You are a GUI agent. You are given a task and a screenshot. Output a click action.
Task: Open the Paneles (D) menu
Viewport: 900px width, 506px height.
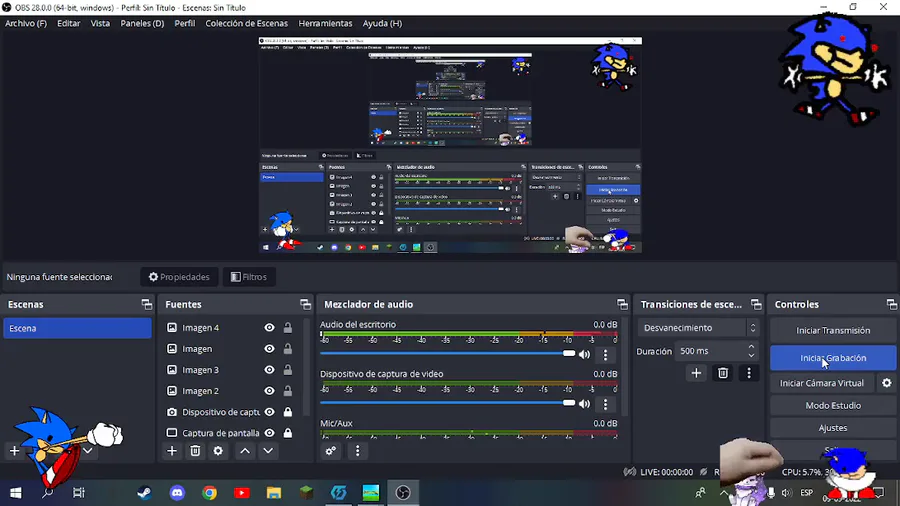[x=142, y=24]
